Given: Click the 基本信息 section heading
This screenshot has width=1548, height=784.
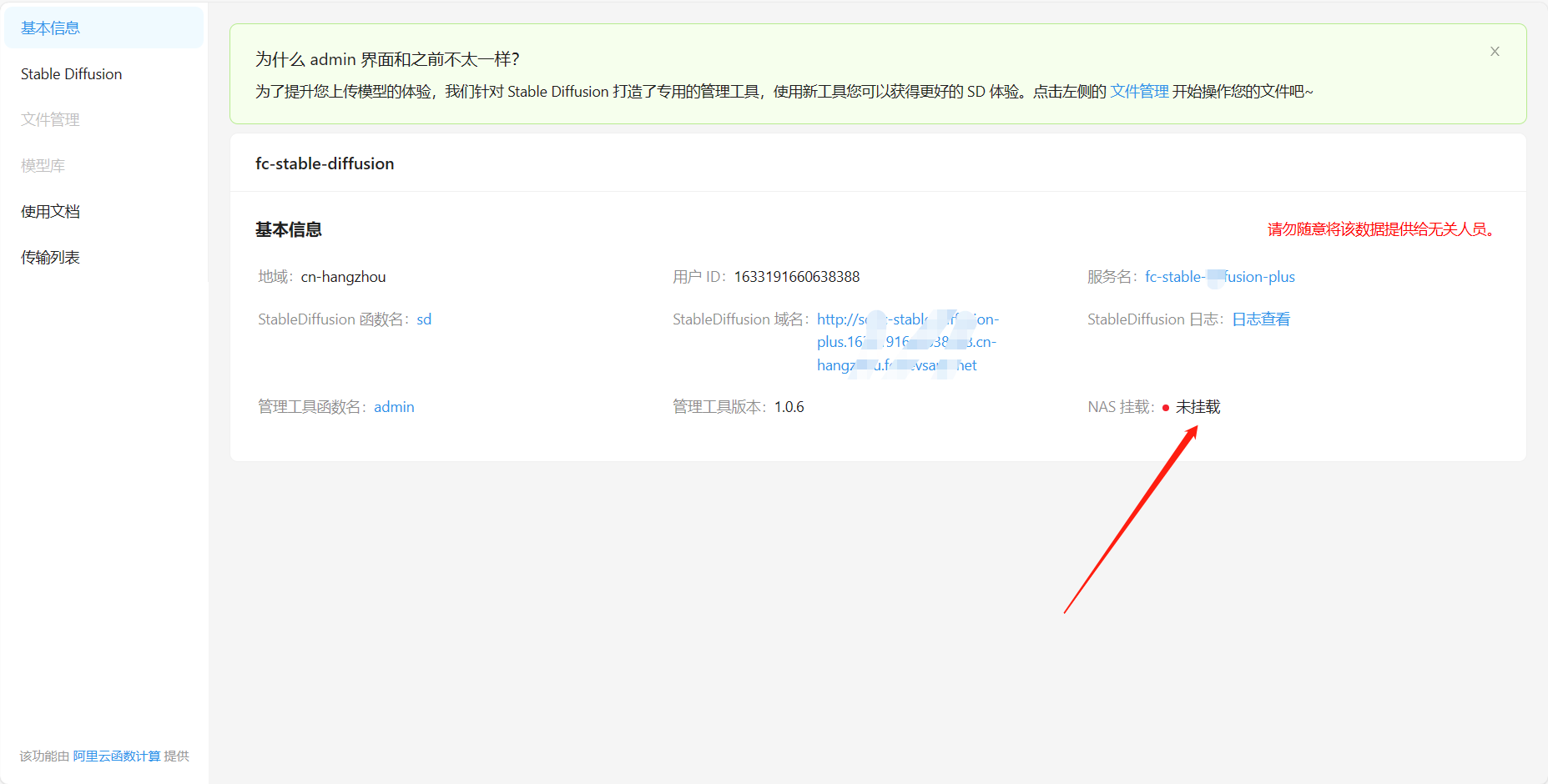Looking at the screenshot, I should (x=289, y=229).
